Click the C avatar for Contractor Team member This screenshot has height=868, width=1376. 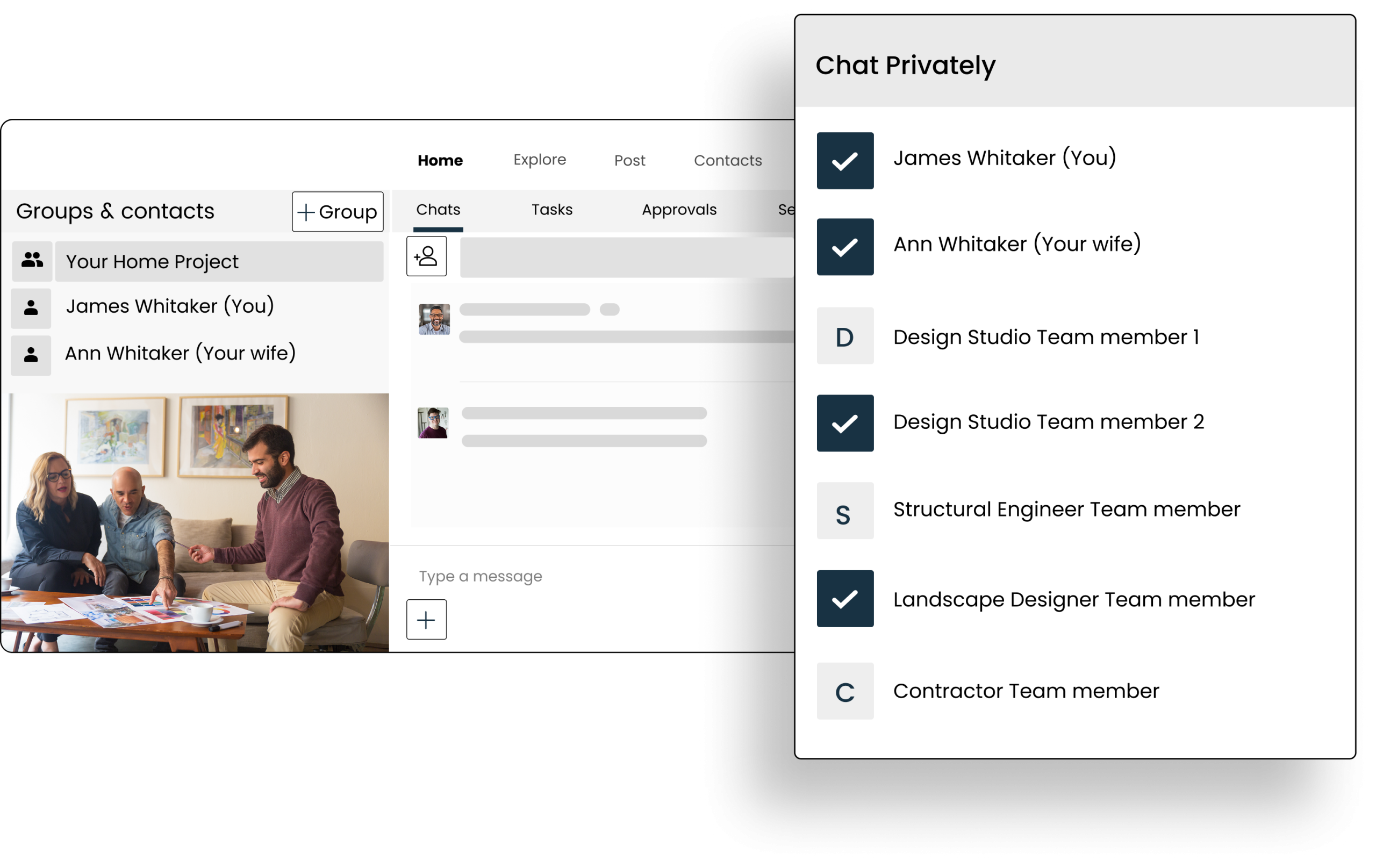click(844, 691)
